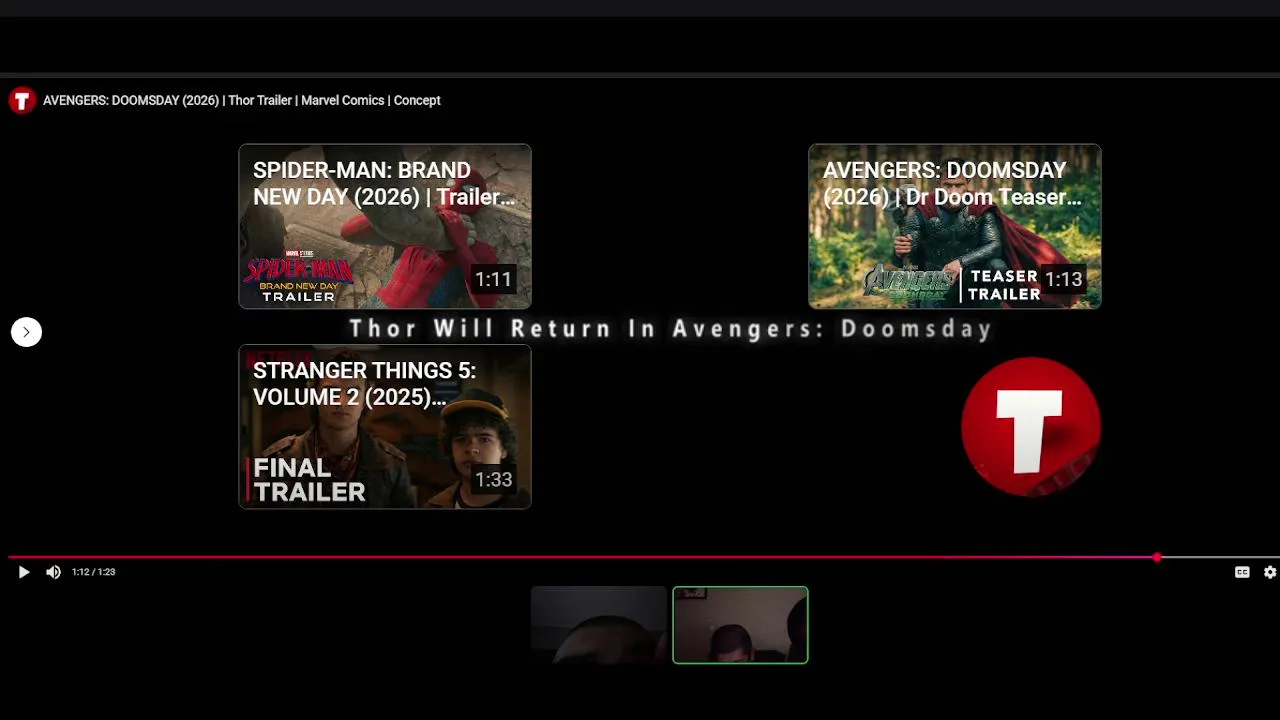Open the Spider-Man: Brand New Day trailer card

[385, 226]
